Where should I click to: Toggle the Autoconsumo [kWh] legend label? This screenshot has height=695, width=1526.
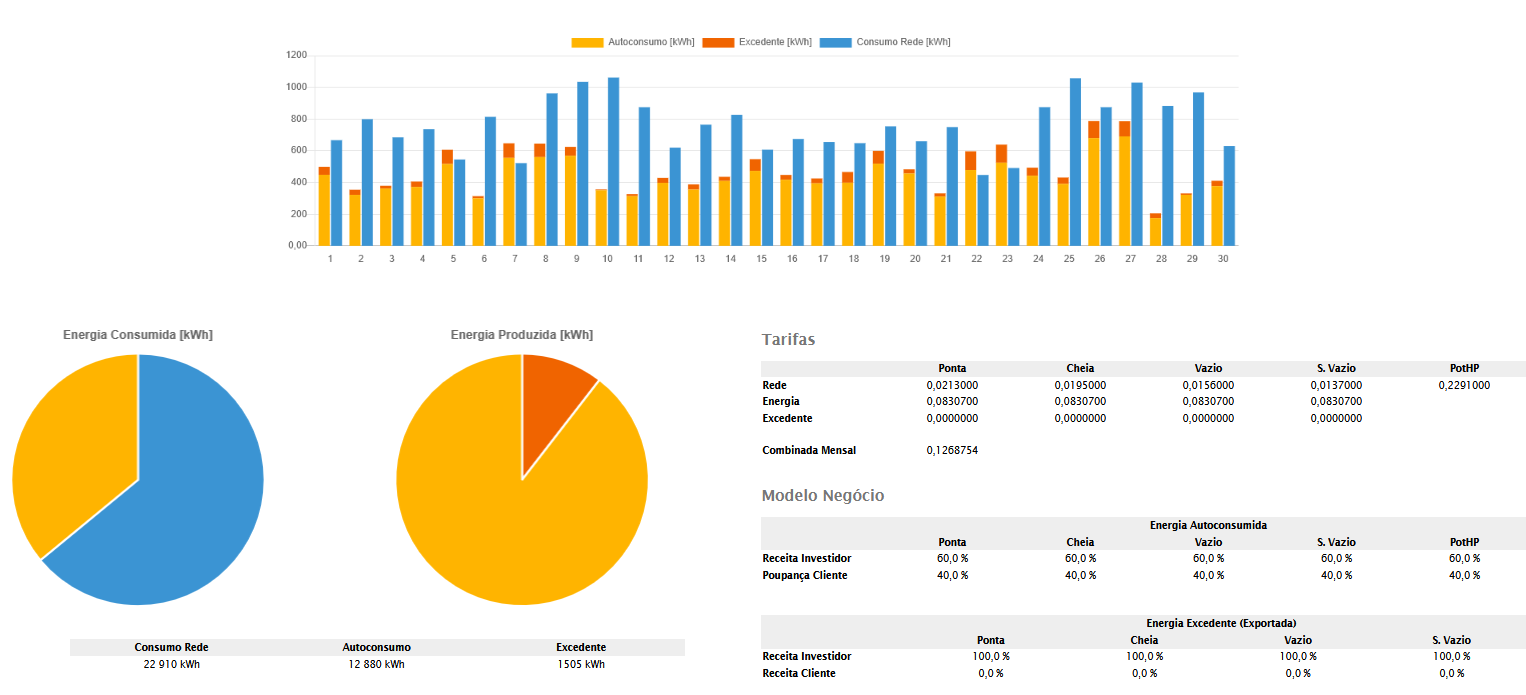pyautogui.click(x=651, y=42)
